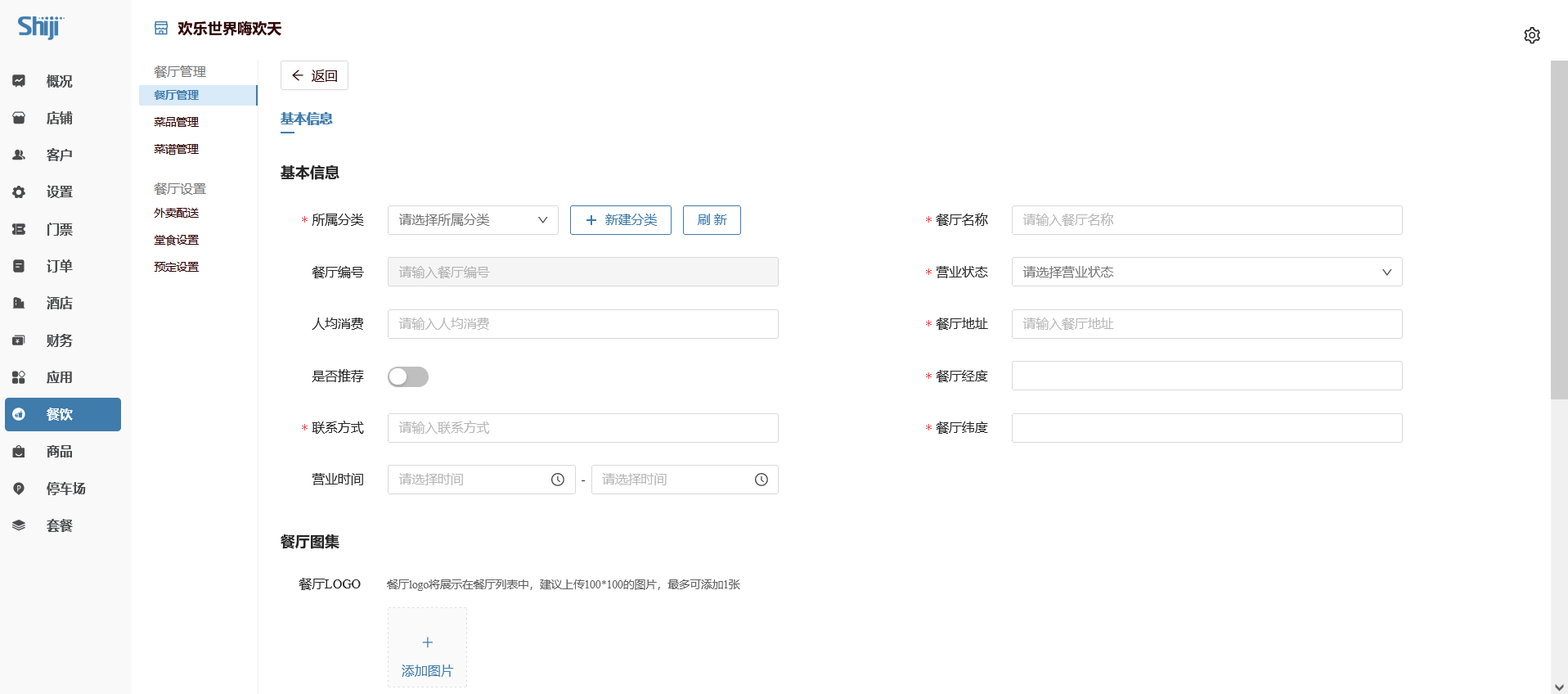Click the 新建分类 button
The height and width of the screenshot is (694, 1568).
pyautogui.click(x=620, y=220)
